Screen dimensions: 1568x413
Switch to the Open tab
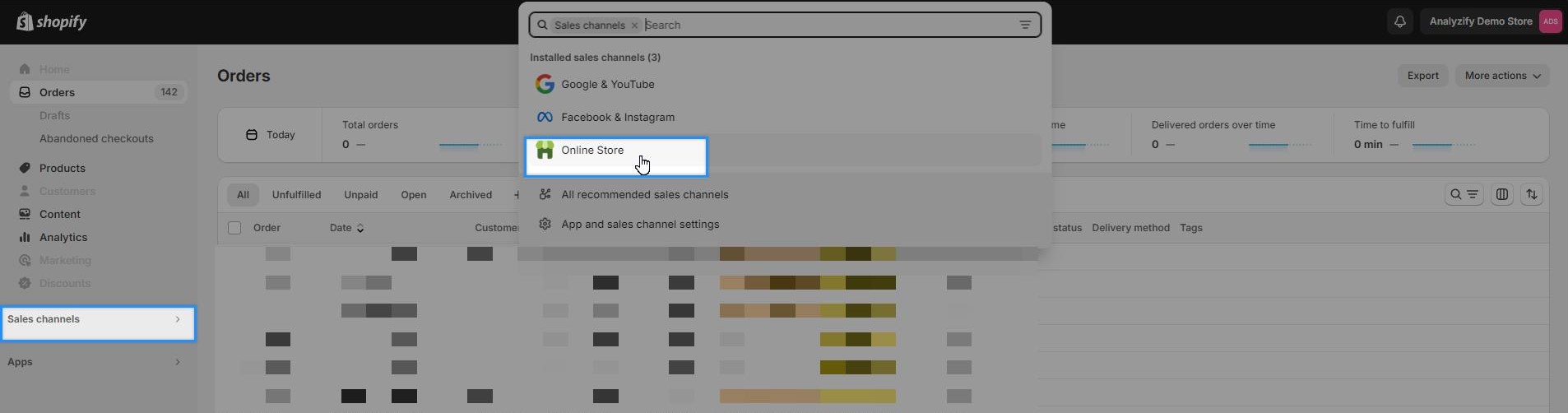[414, 195]
